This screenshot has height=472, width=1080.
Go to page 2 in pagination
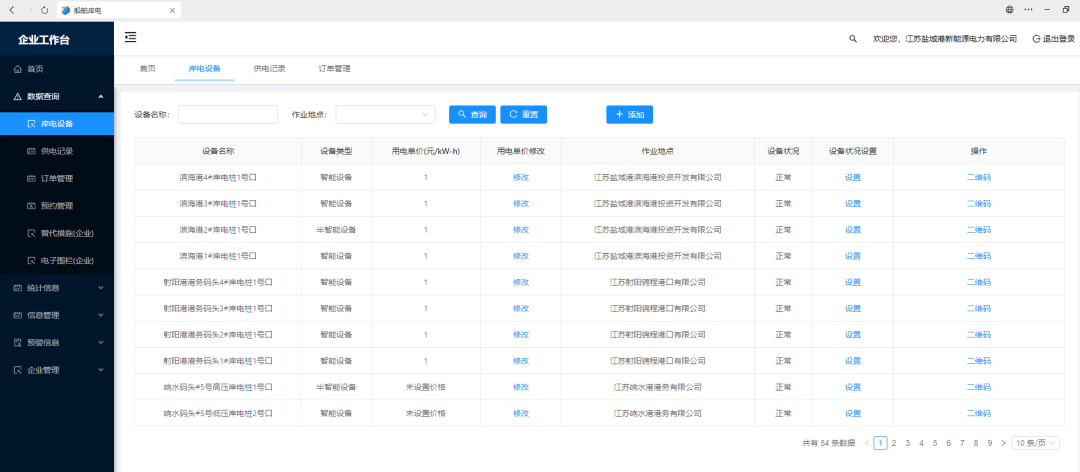[894, 442]
